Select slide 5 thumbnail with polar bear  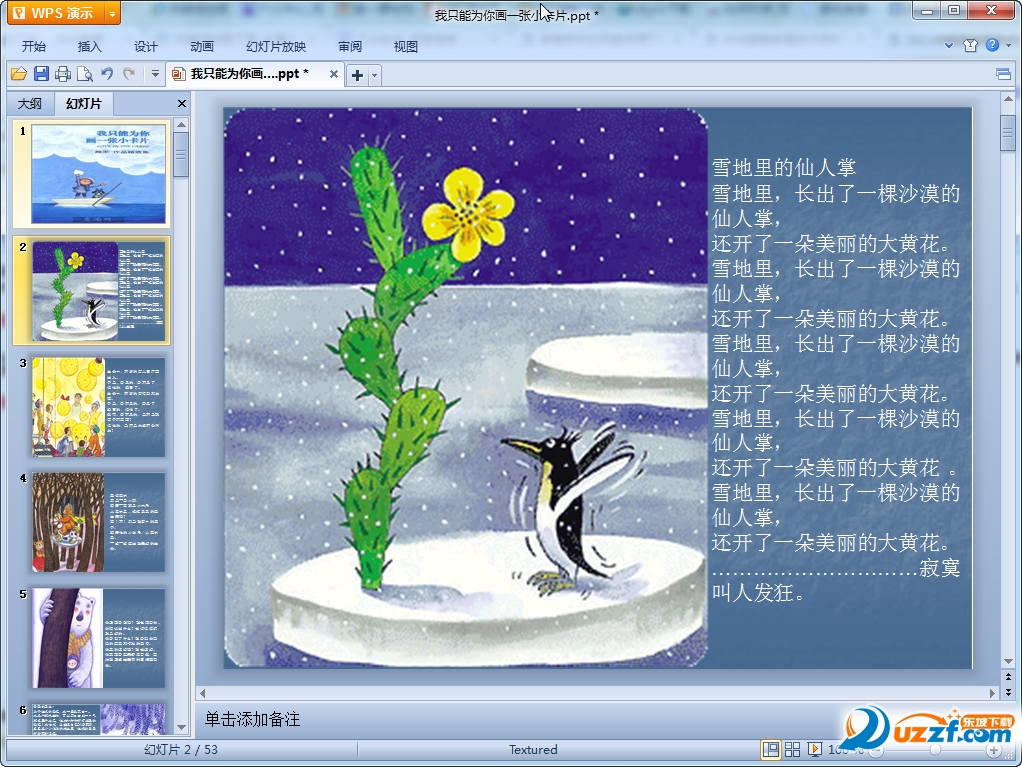tap(98, 638)
